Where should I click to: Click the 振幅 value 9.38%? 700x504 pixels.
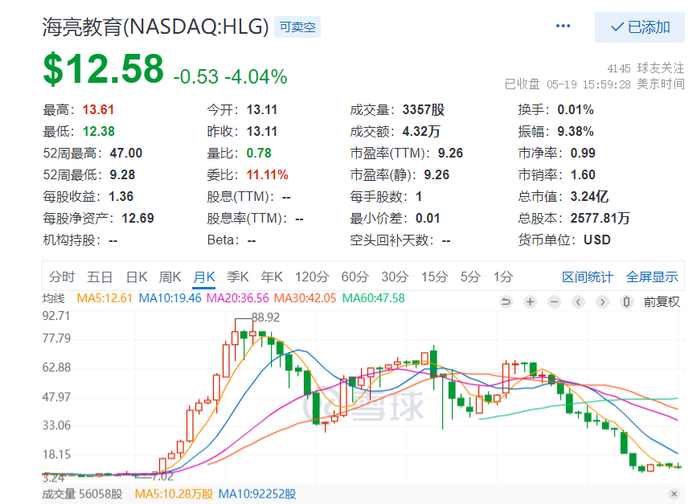pos(575,132)
